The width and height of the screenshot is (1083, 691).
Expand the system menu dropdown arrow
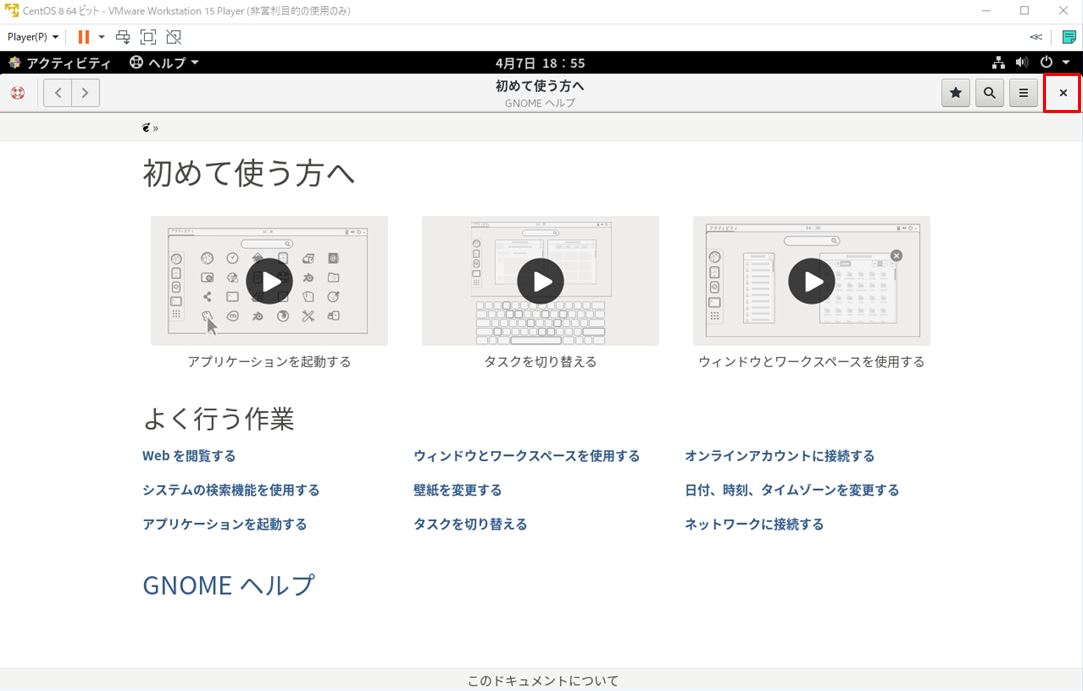[1066, 63]
